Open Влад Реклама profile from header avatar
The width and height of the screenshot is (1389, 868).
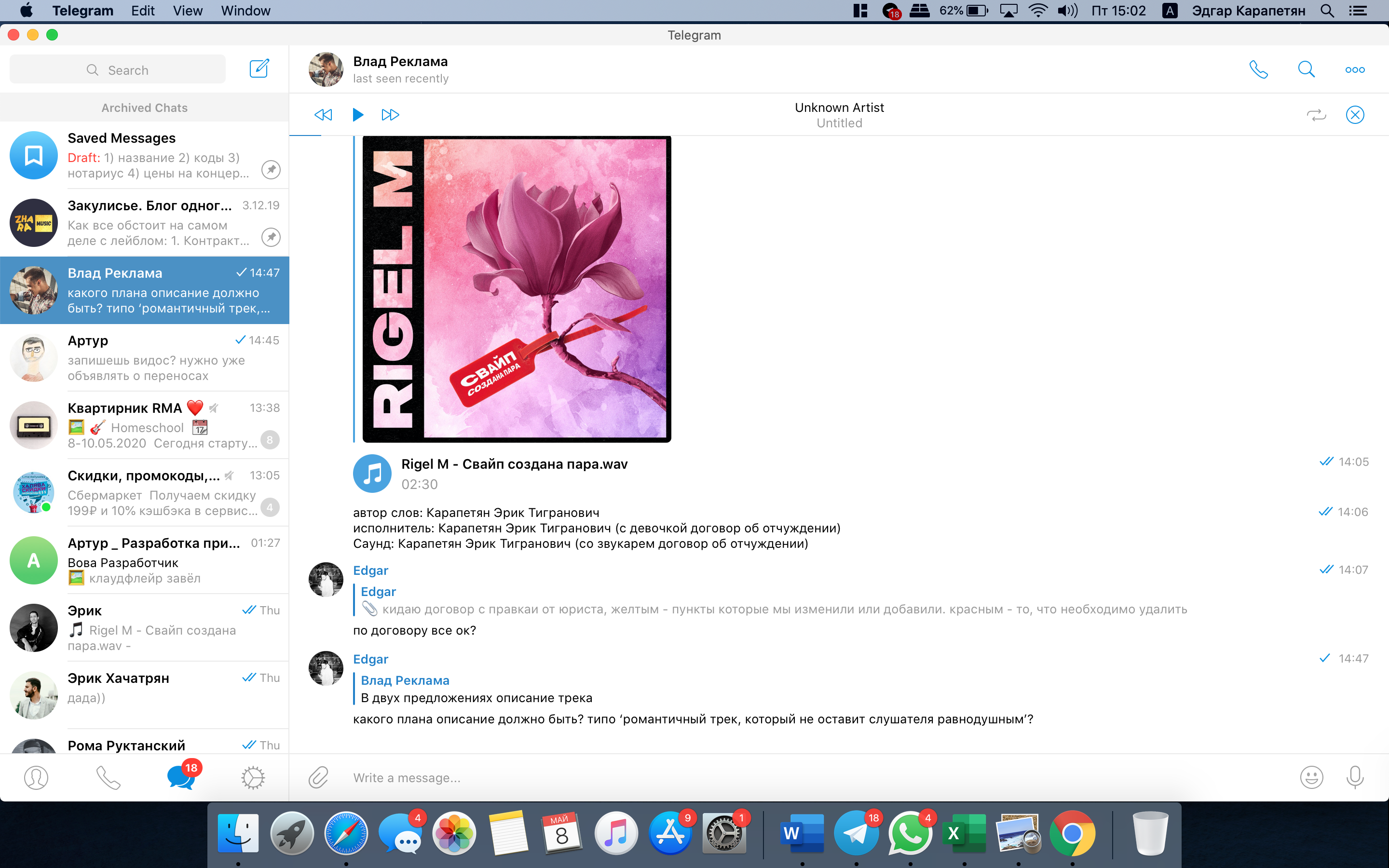point(326,69)
